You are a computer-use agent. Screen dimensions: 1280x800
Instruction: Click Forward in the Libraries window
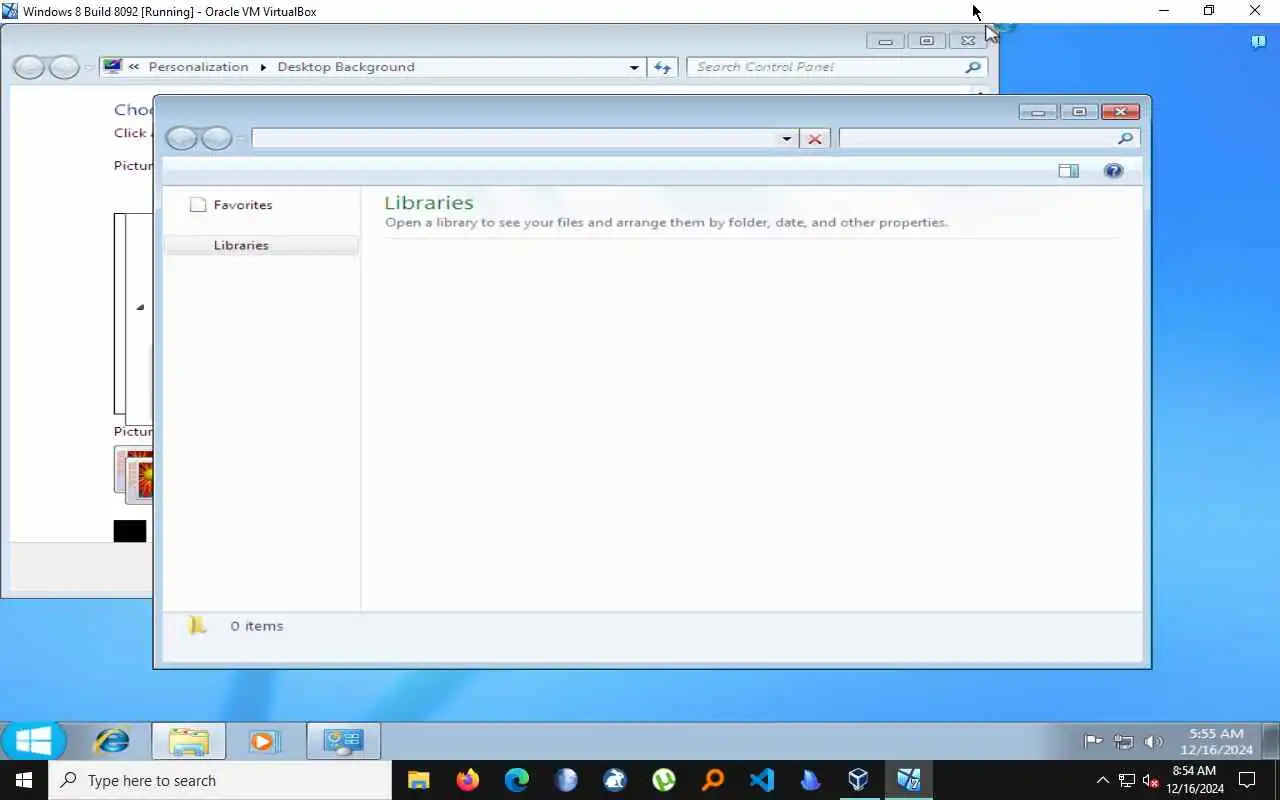coord(217,138)
